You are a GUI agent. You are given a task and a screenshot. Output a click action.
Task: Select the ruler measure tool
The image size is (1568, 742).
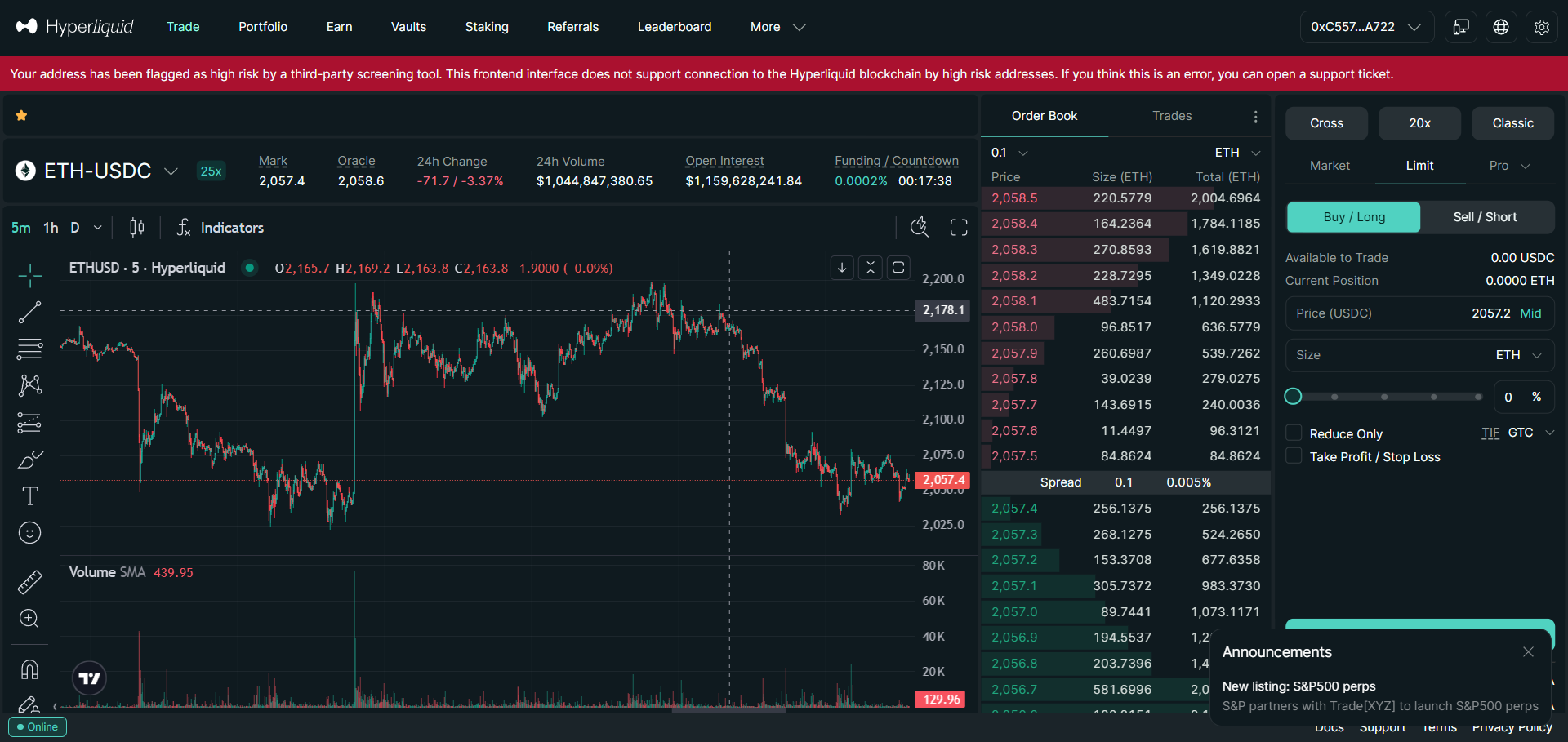coord(30,582)
